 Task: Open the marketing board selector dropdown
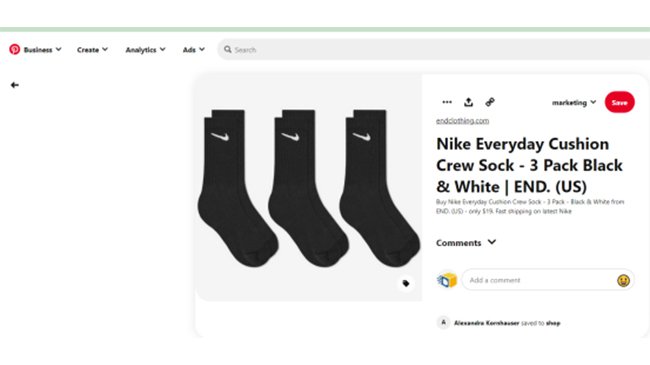(574, 102)
